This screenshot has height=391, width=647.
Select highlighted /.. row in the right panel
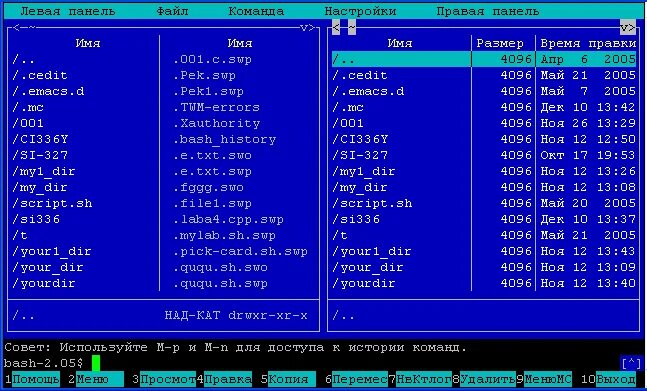point(484,59)
